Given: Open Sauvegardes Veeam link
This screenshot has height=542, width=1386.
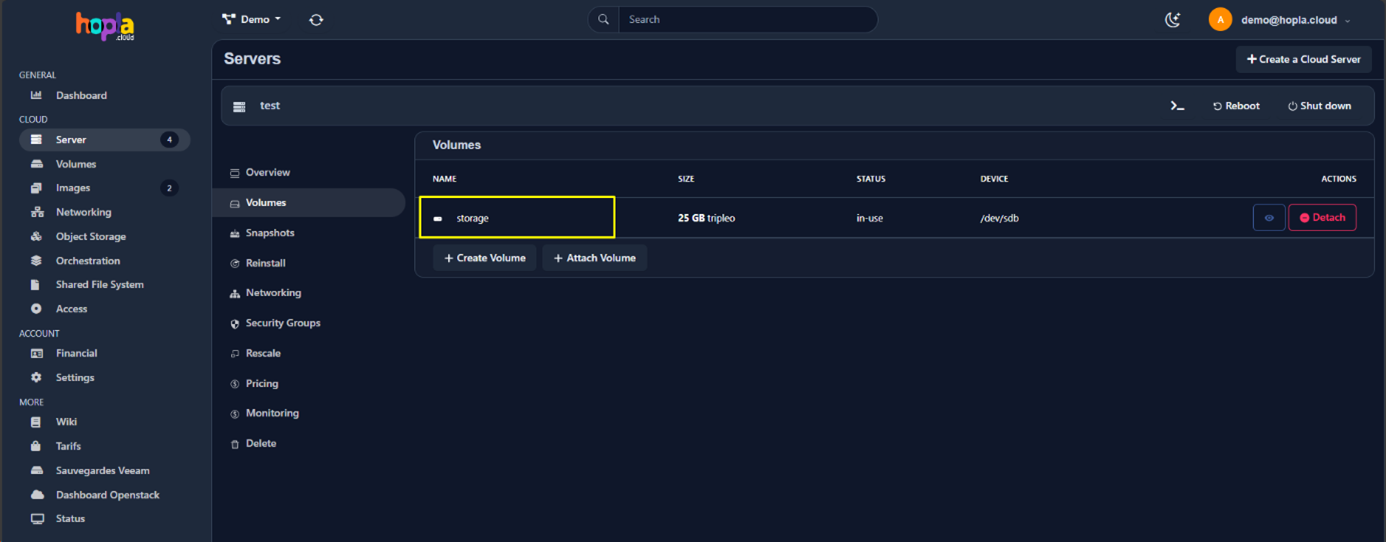Looking at the screenshot, I should pos(102,471).
